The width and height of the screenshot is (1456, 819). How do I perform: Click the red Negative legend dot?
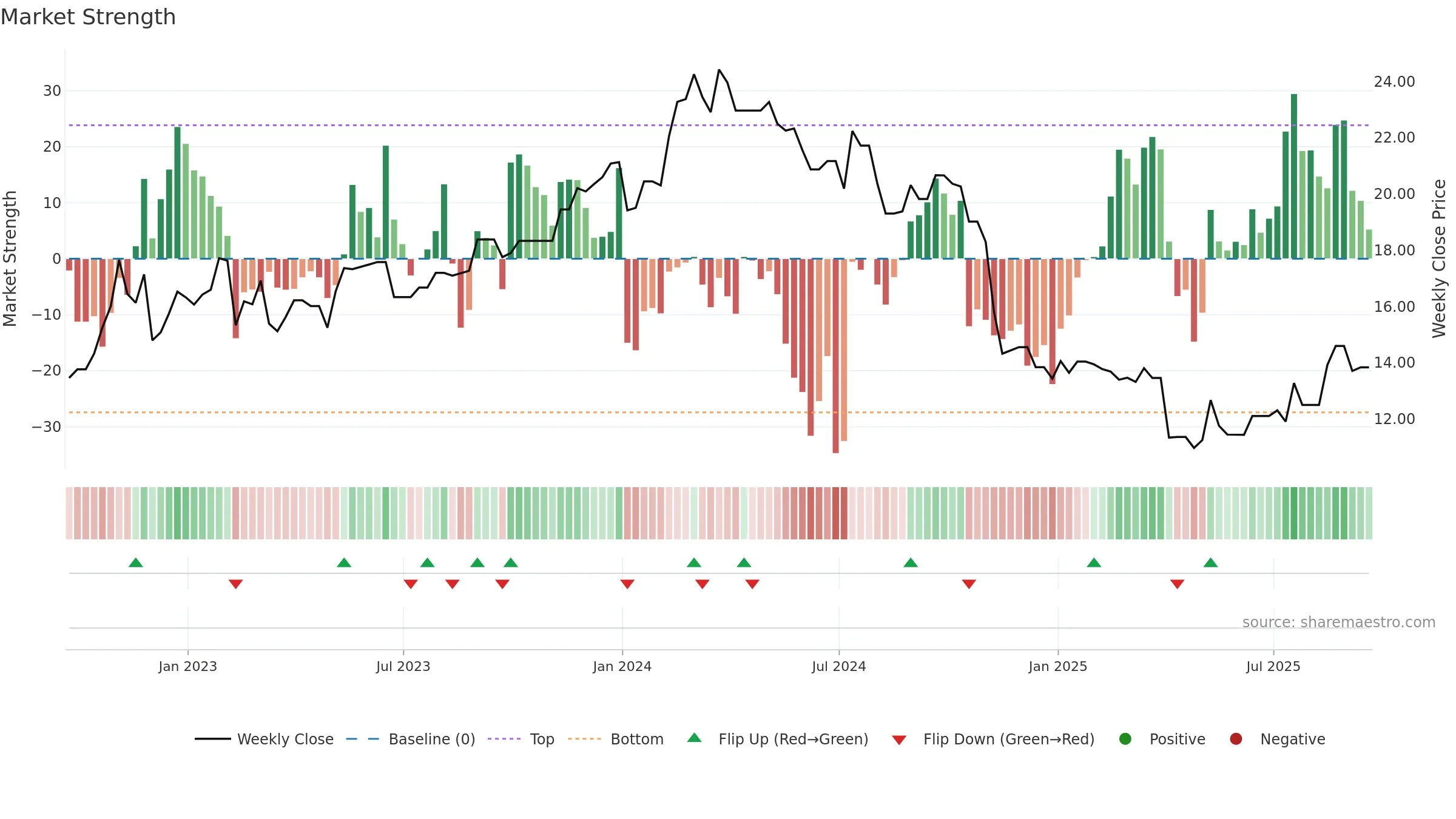[x=1236, y=739]
